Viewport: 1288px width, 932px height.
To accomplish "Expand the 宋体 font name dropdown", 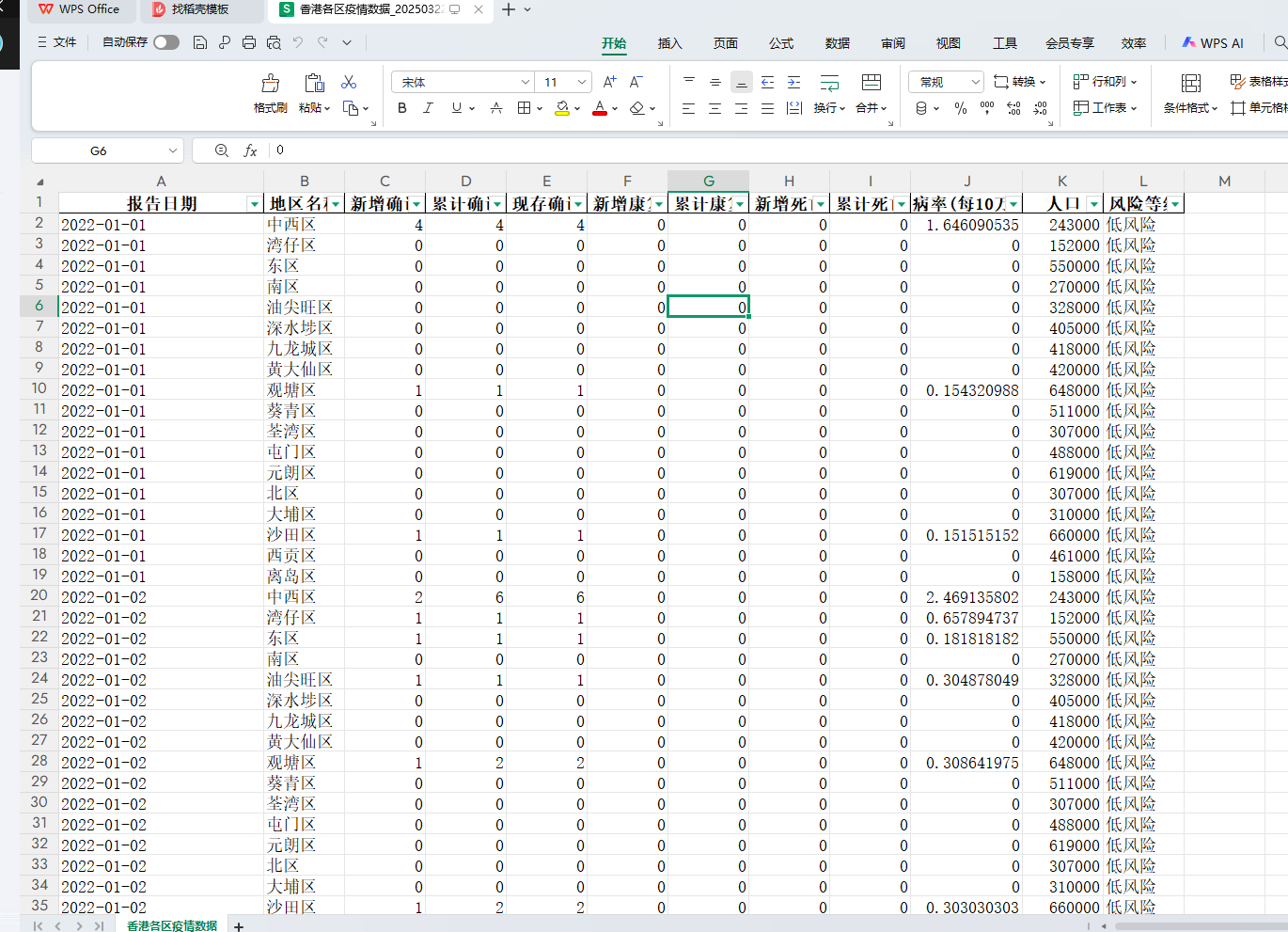I will click(525, 82).
